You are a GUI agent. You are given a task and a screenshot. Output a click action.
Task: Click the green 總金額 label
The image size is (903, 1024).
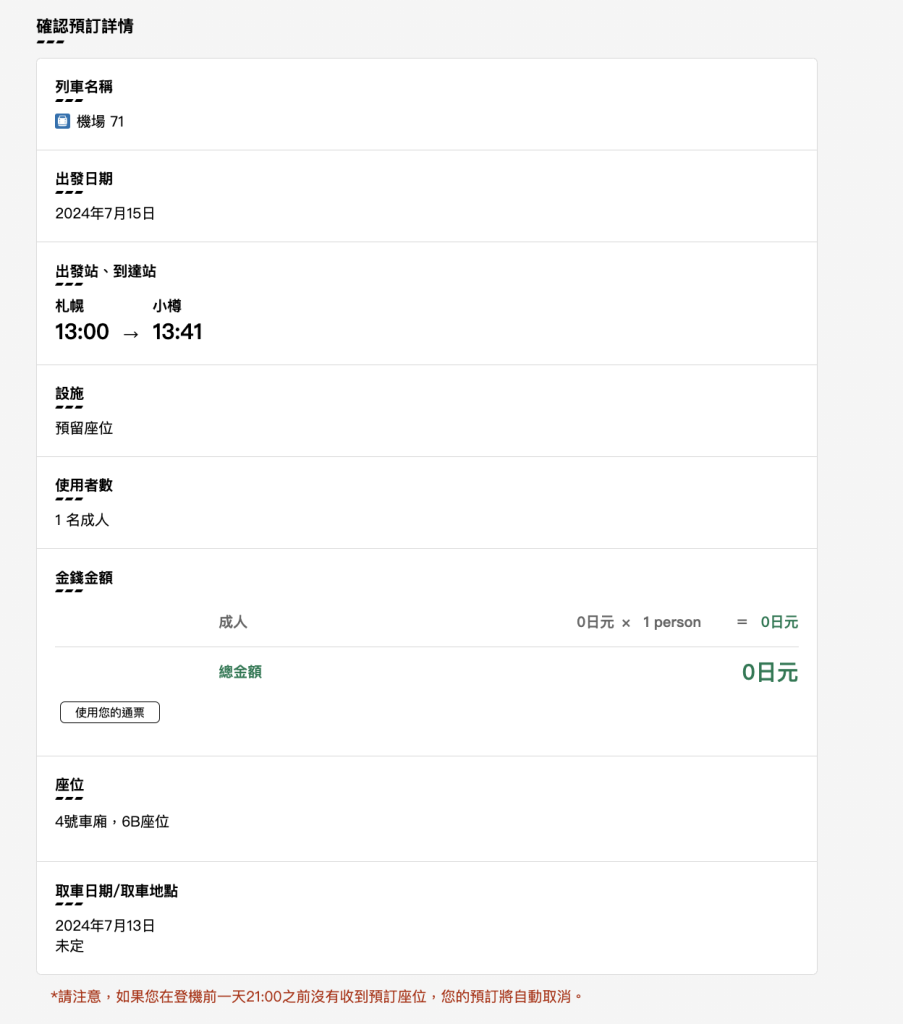coord(240,673)
